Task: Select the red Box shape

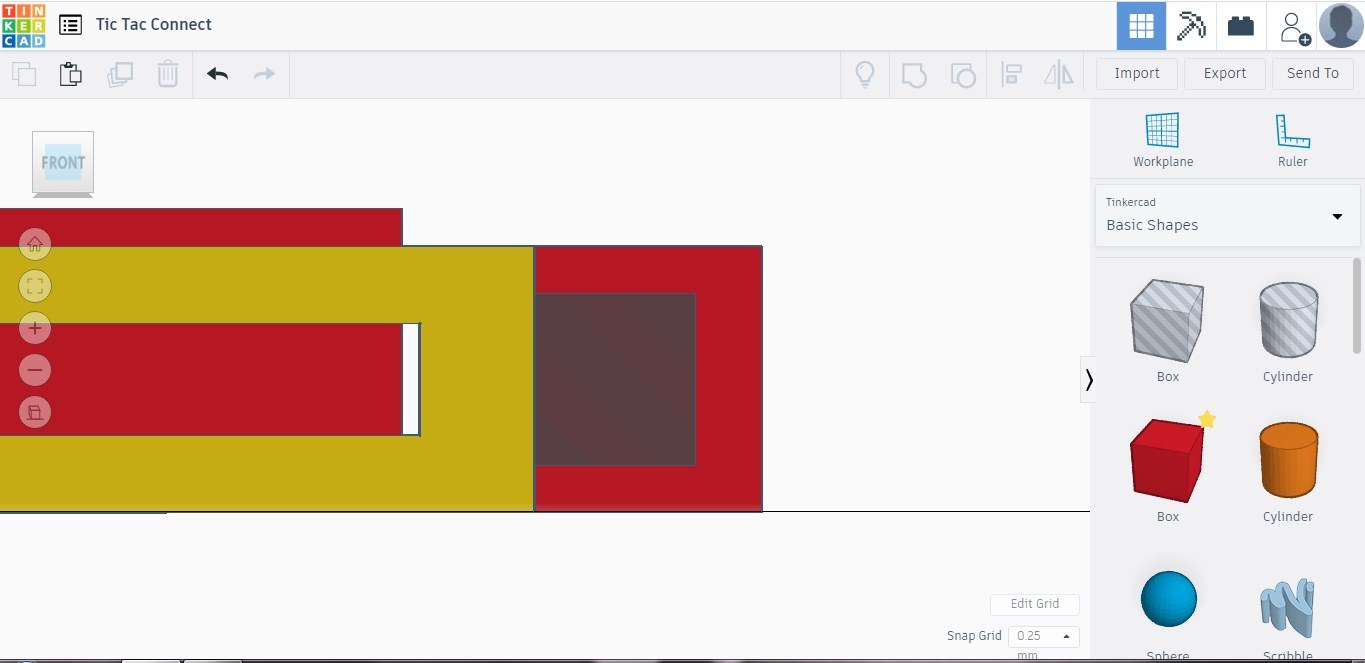Action: (x=1167, y=460)
